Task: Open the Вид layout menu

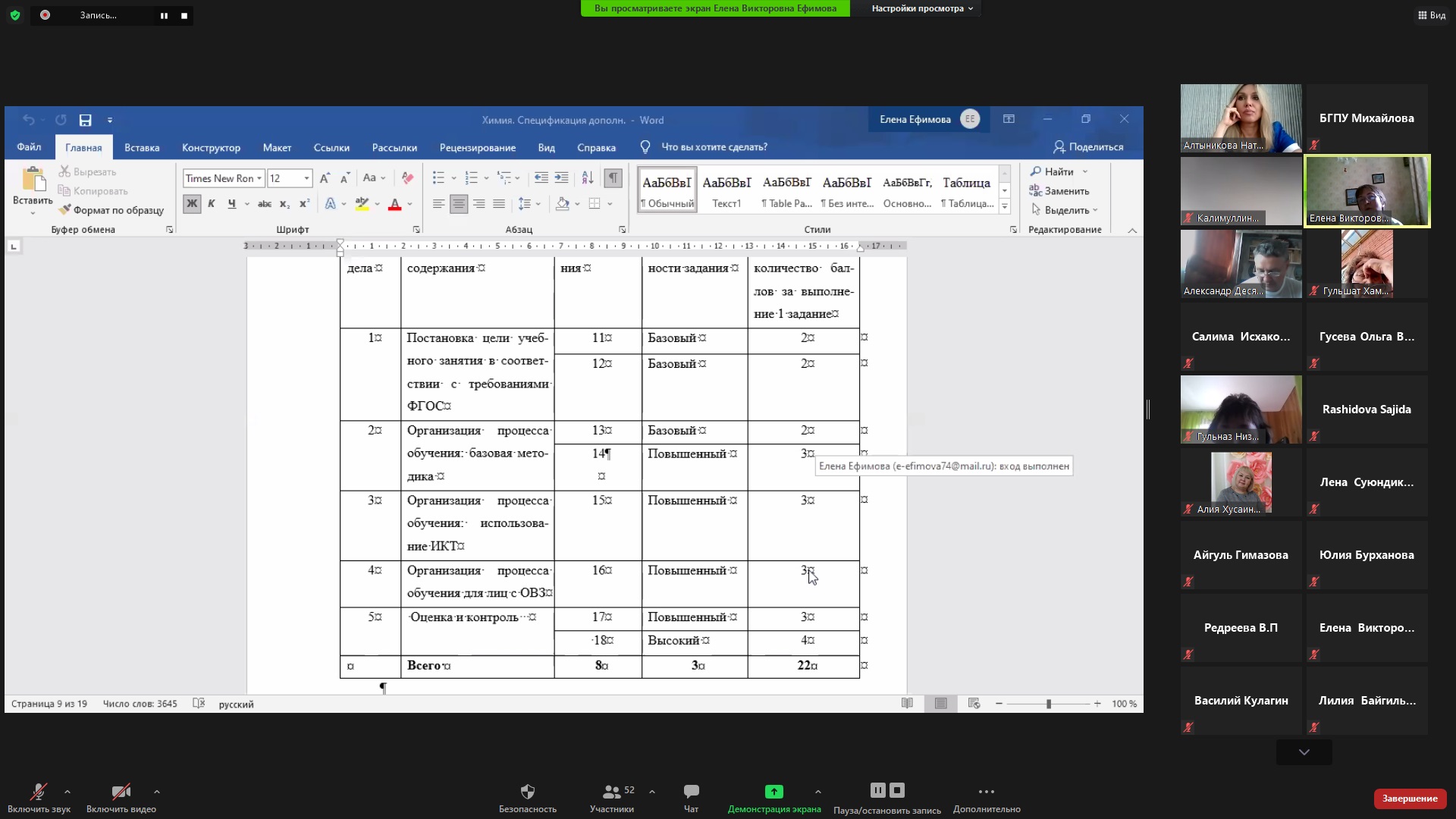Action: click(x=1431, y=15)
